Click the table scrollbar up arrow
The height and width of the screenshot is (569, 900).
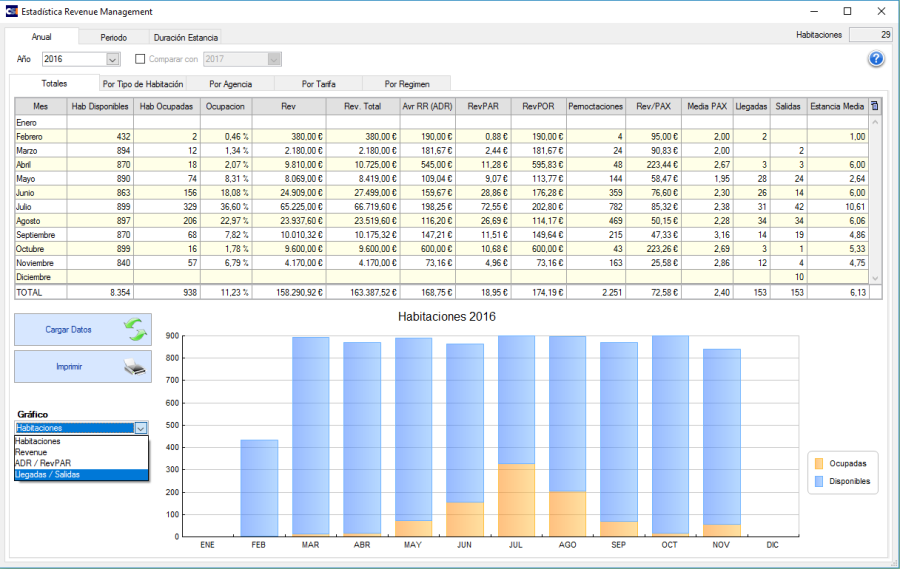pyautogui.click(x=875, y=122)
